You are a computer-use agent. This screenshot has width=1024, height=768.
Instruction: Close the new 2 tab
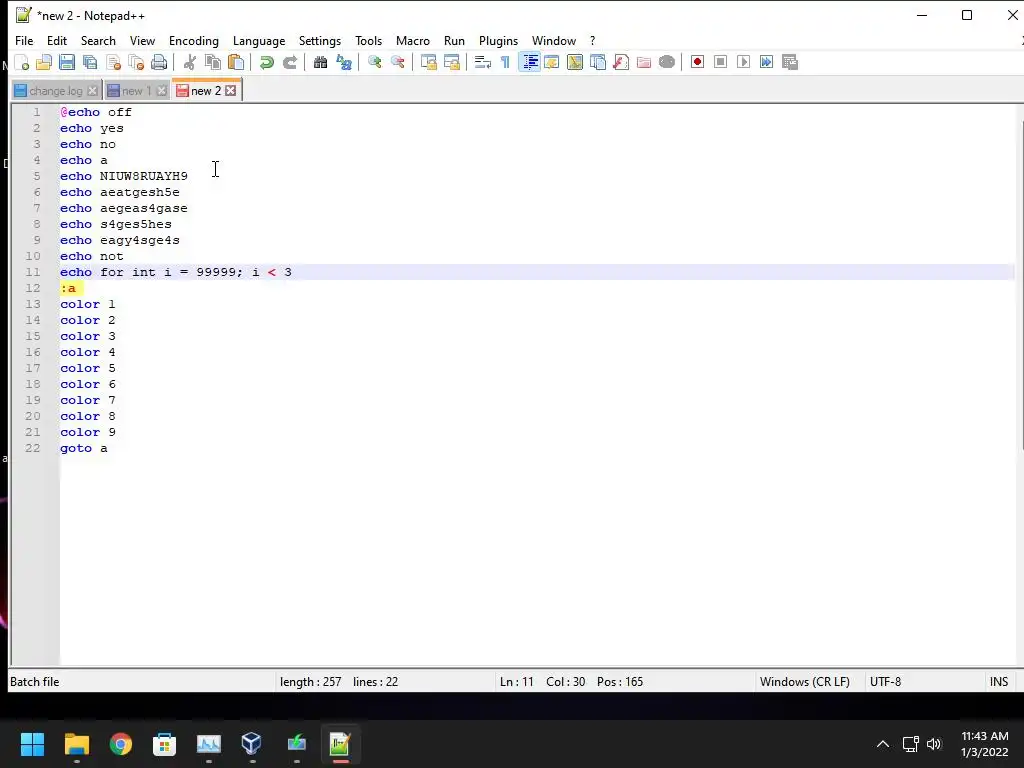tap(231, 91)
